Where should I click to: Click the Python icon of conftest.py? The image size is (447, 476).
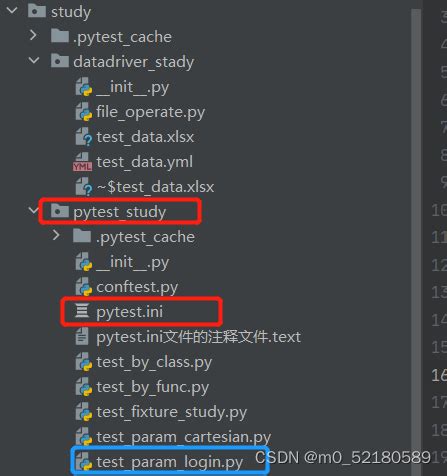coord(83,287)
